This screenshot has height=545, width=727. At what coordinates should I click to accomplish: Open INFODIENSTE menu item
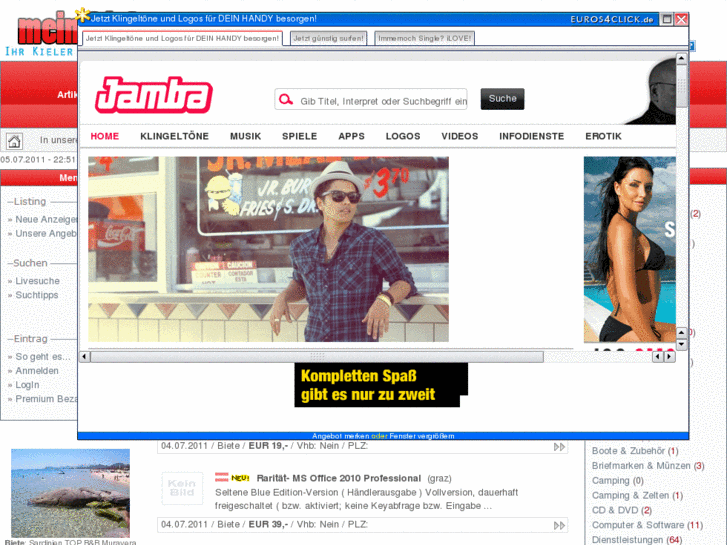click(531, 136)
